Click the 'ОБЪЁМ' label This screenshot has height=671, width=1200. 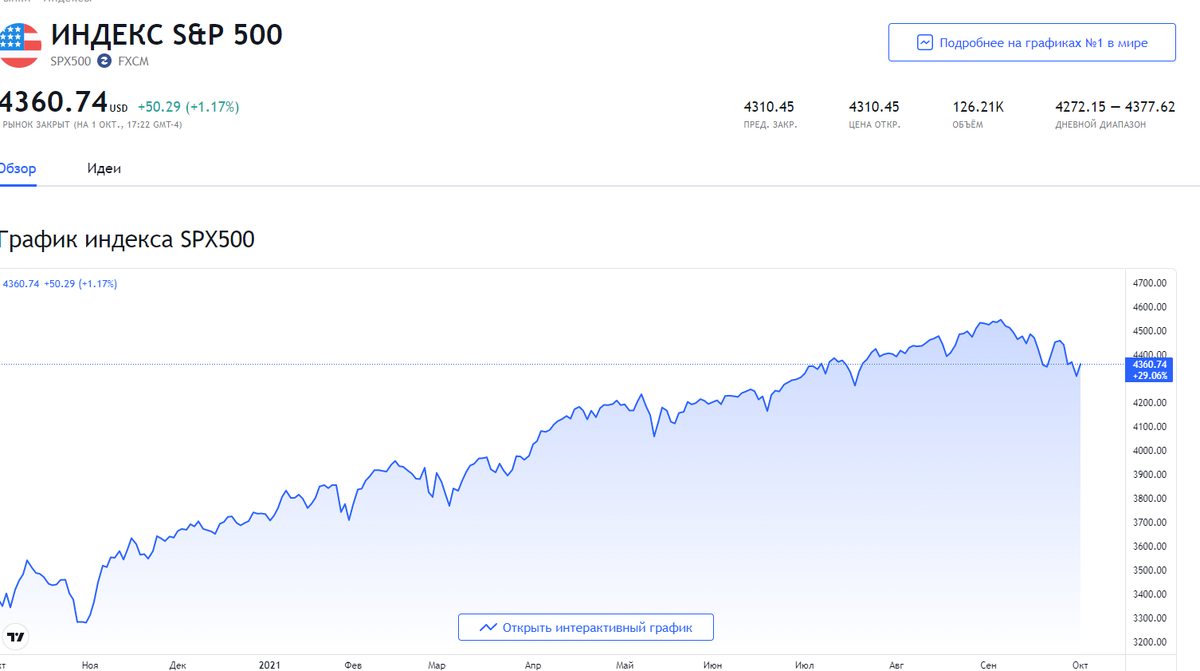[968, 125]
